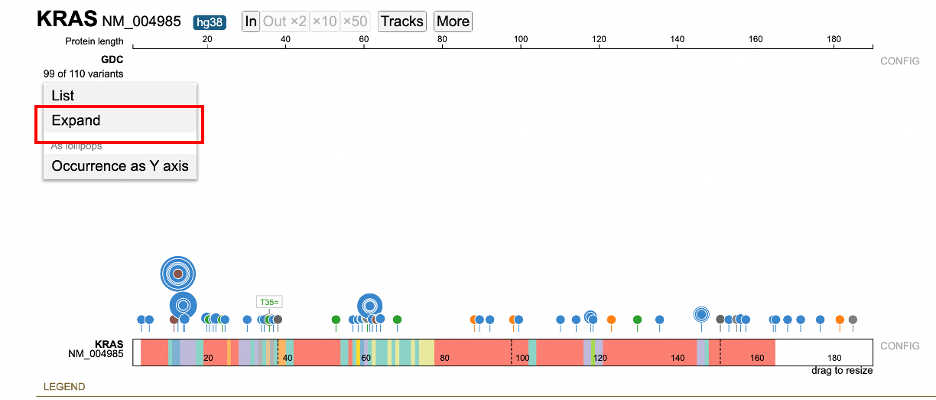Click the hg38 genome badge
This screenshot has height=400, width=936.
tap(210, 21)
